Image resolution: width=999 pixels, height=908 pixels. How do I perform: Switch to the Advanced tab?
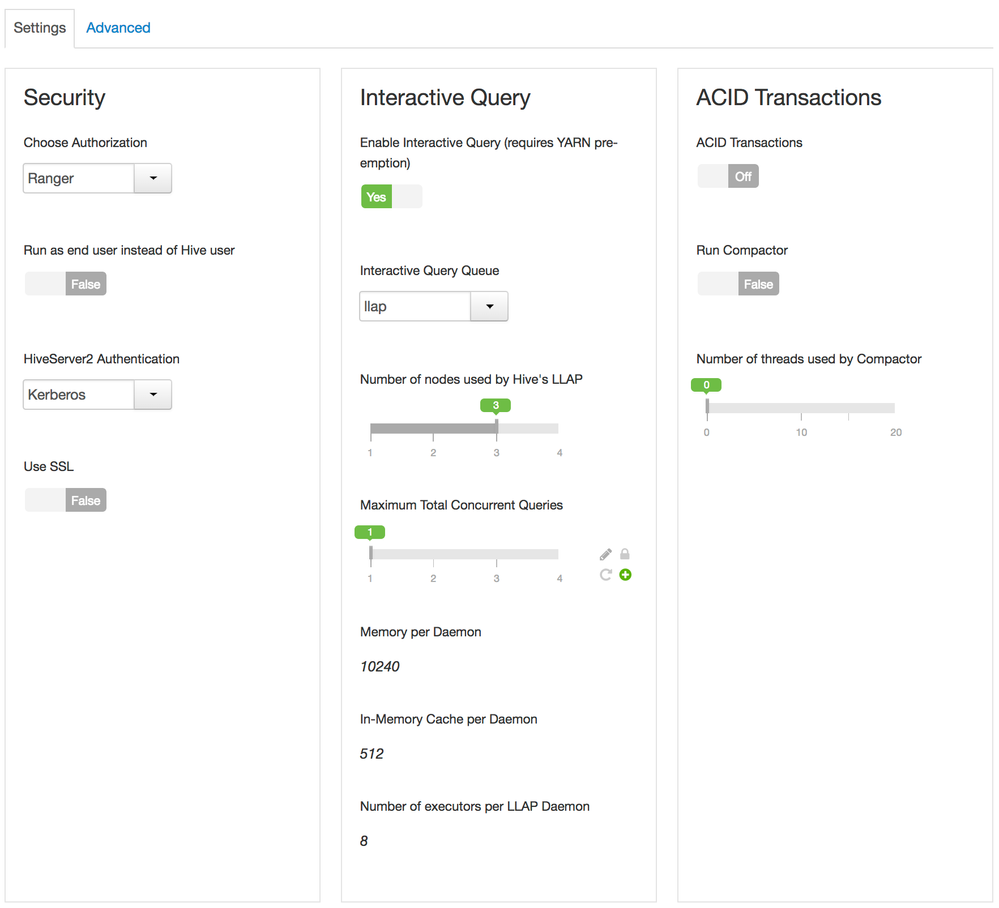tap(118, 28)
